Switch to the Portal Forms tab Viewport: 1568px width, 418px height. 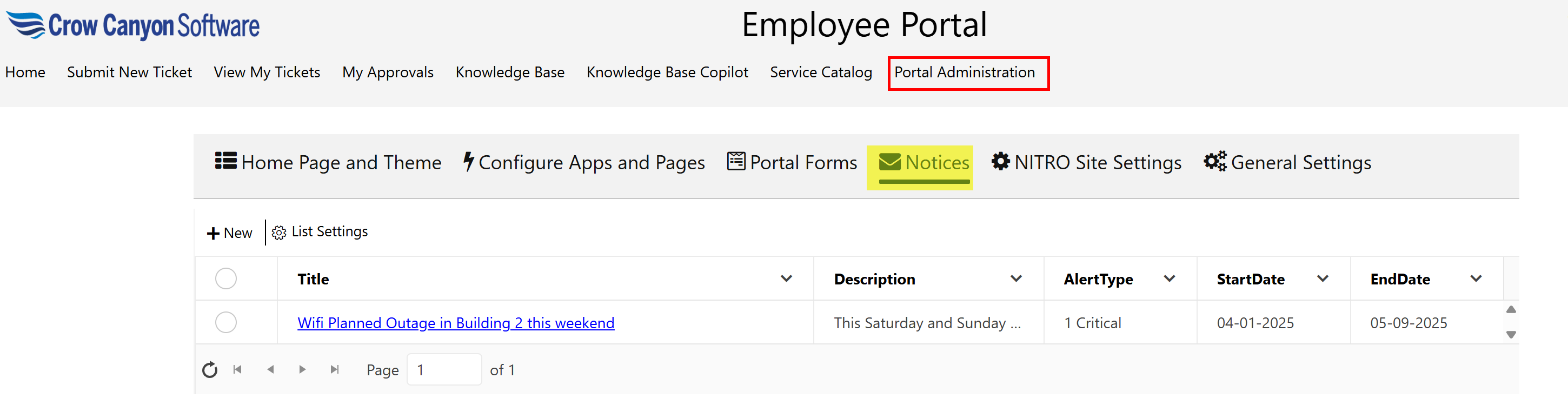click(792, 162)
